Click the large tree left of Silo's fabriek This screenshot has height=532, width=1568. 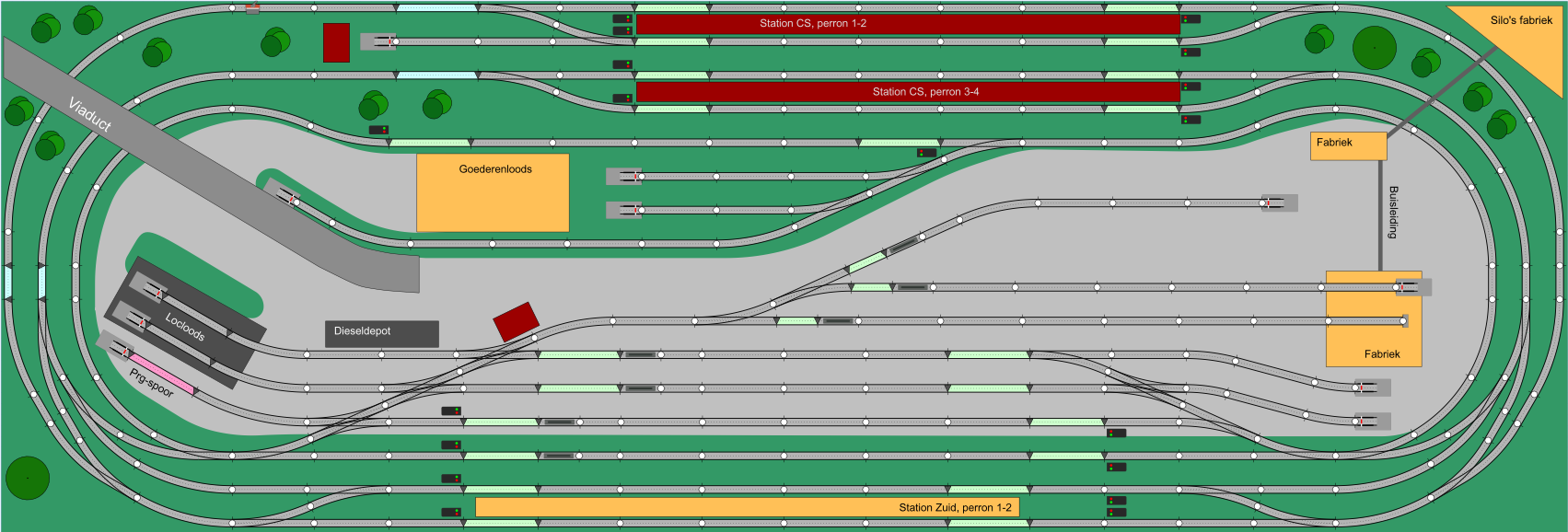pyautogui.click(x=1374, y=48)
